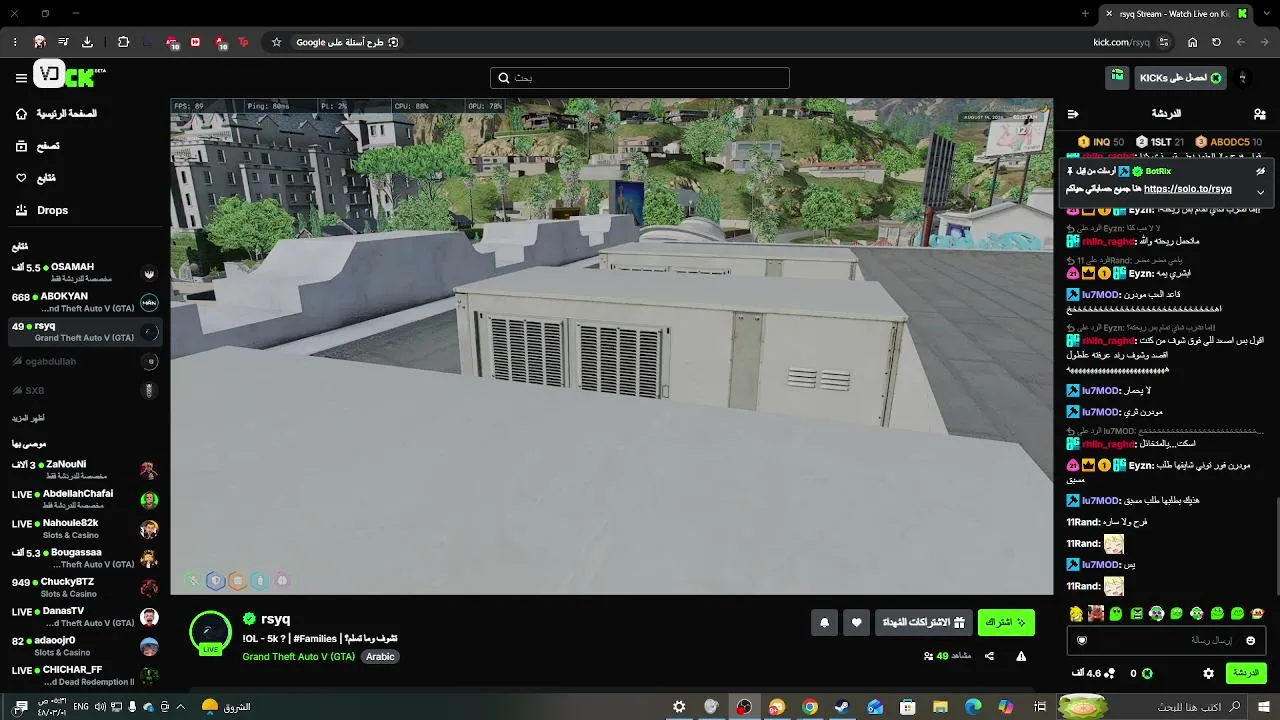
Task: Open Google Chrome from the taskbar
Action: coord(810,707)
